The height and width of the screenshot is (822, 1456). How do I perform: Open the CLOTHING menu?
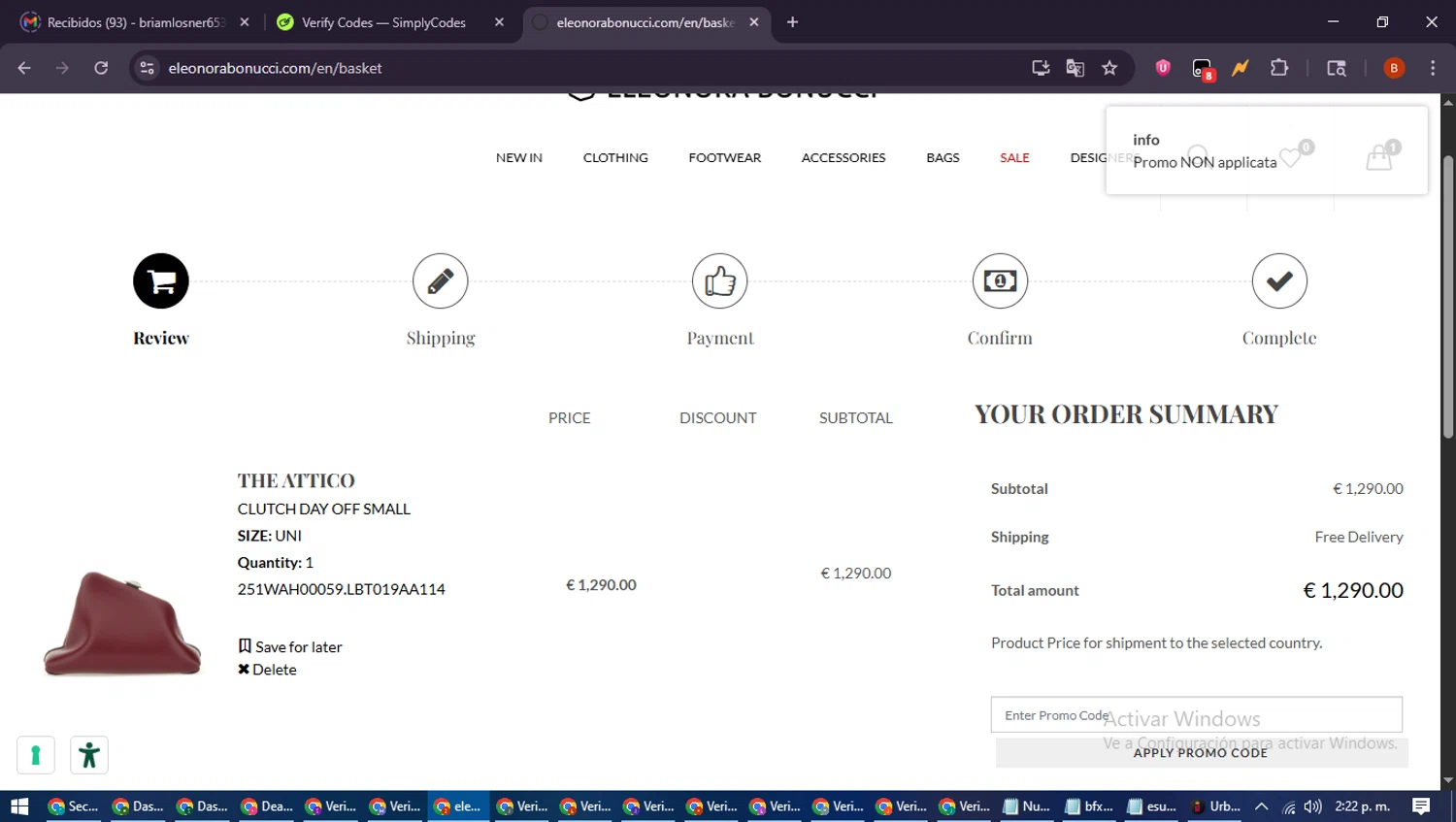click(615, 157)
